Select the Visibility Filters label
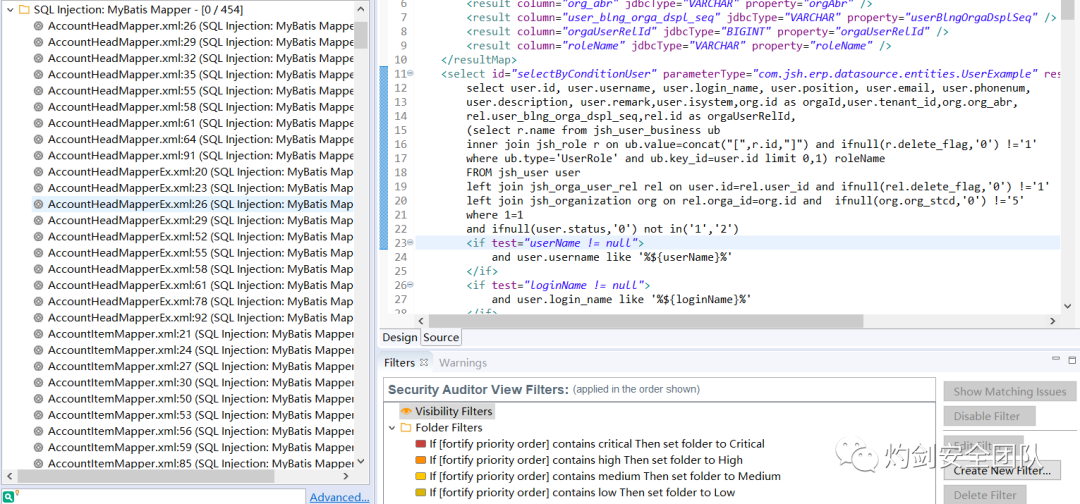 [454, 411]
